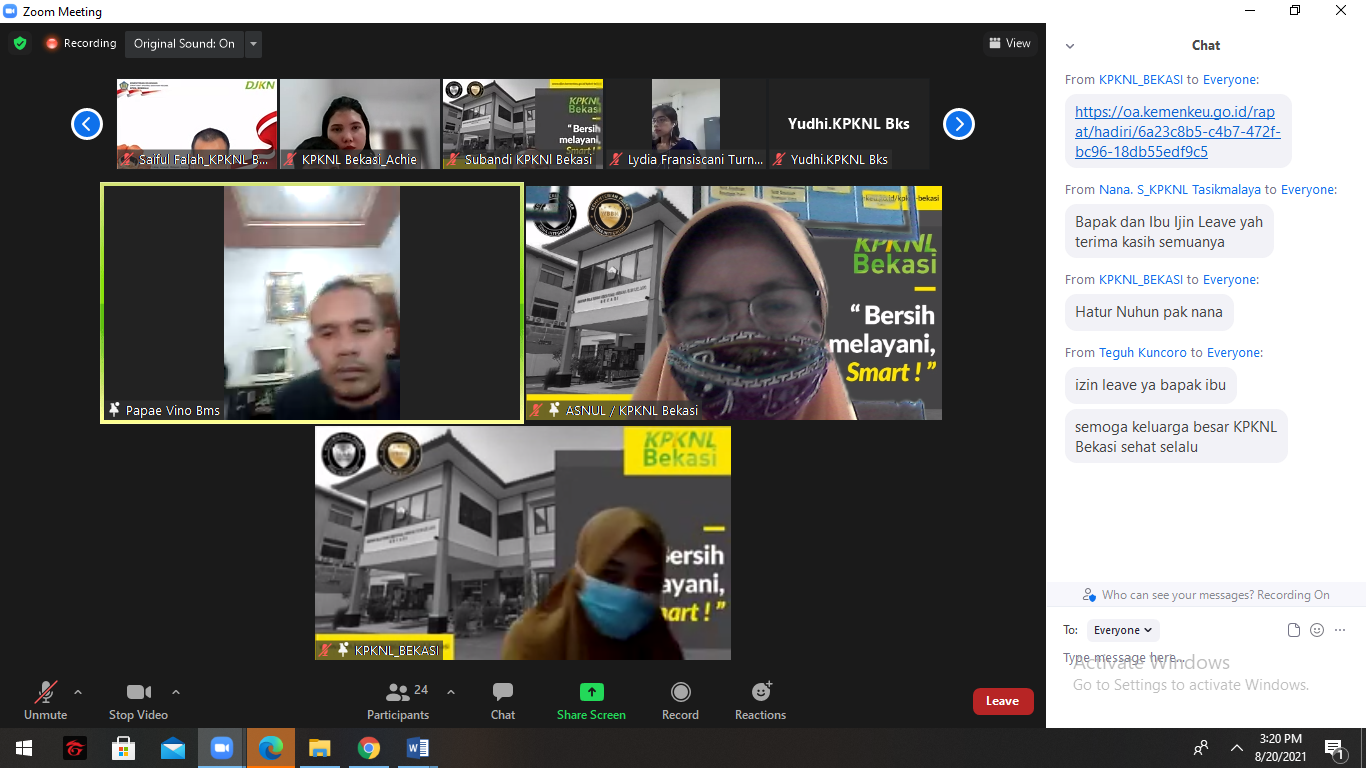Click the red Leave button
The width and height of the screenshot is (1366, 768).
click(x=1002, y=701)
